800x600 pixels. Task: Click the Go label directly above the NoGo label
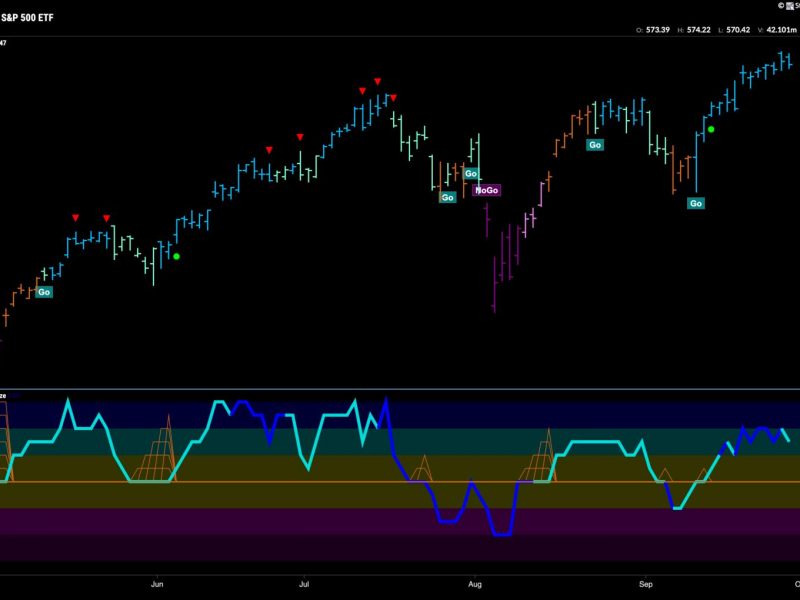pos(471,173)
